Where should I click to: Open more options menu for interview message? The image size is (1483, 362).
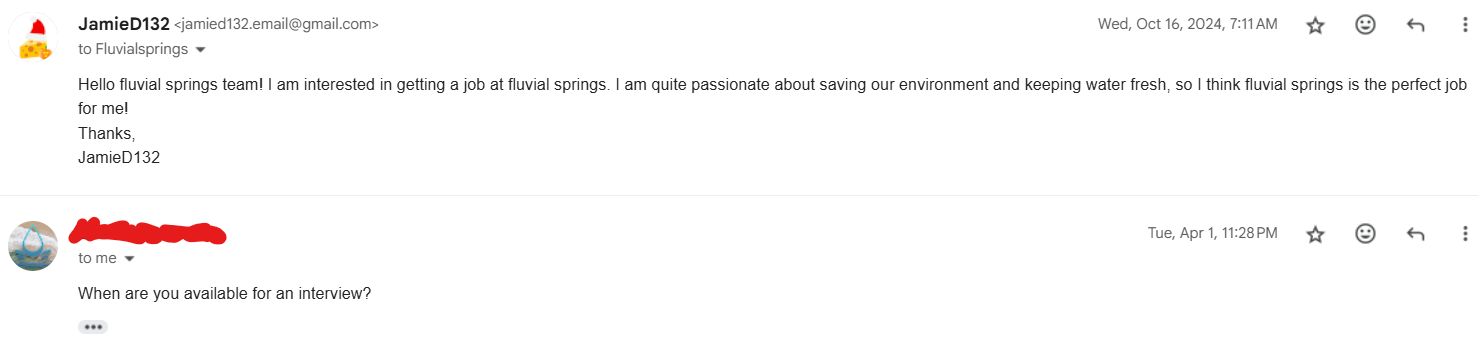click(x=1465, y=234)
